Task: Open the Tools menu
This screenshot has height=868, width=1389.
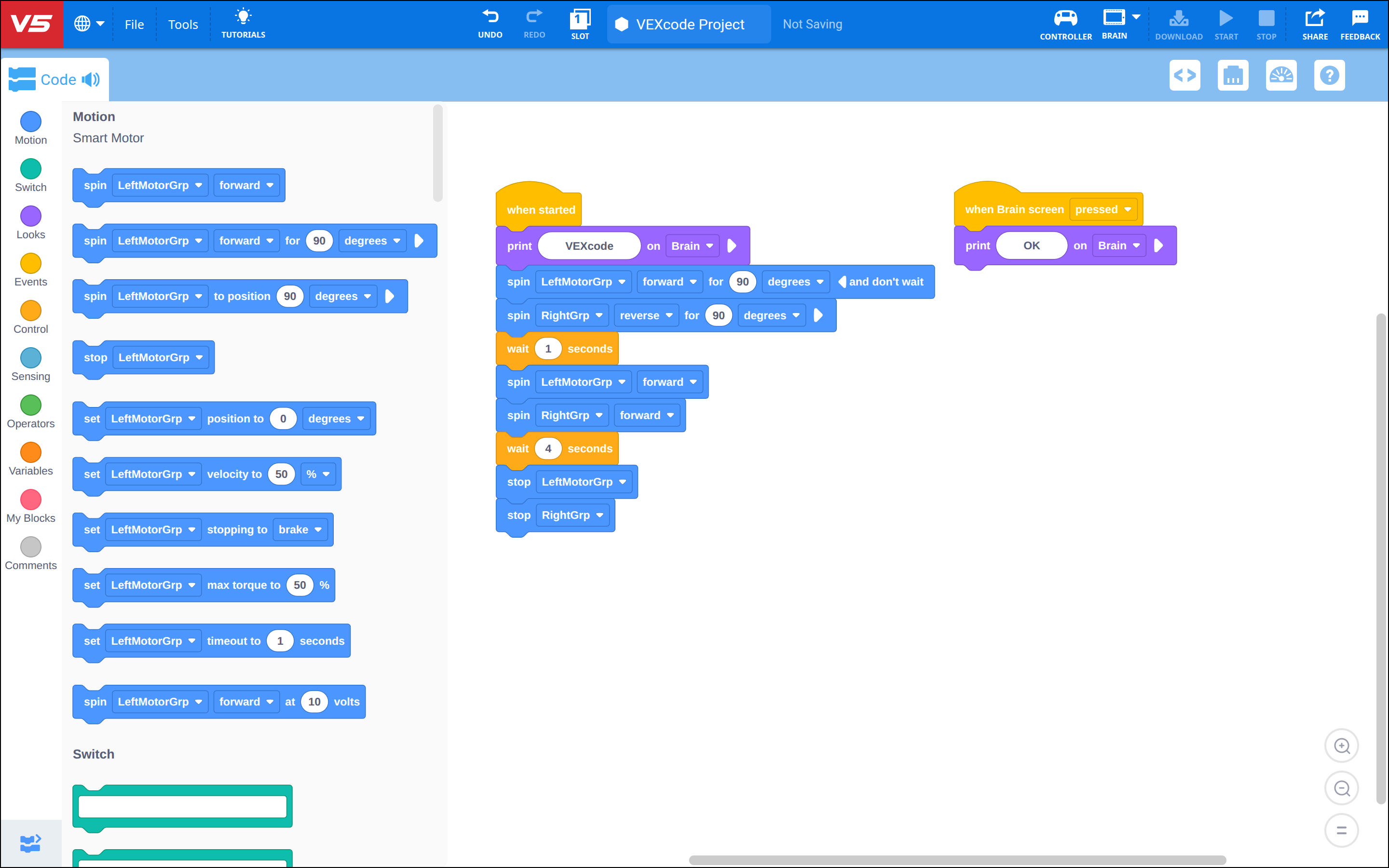Action: (183, 24)
